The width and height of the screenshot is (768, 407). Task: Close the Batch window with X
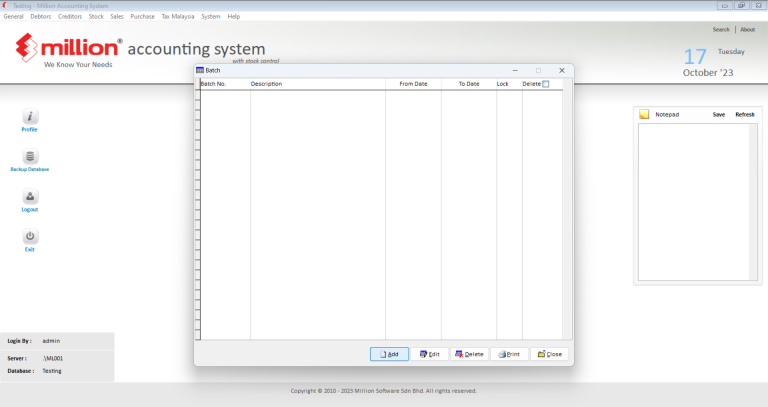click(562, 71)
